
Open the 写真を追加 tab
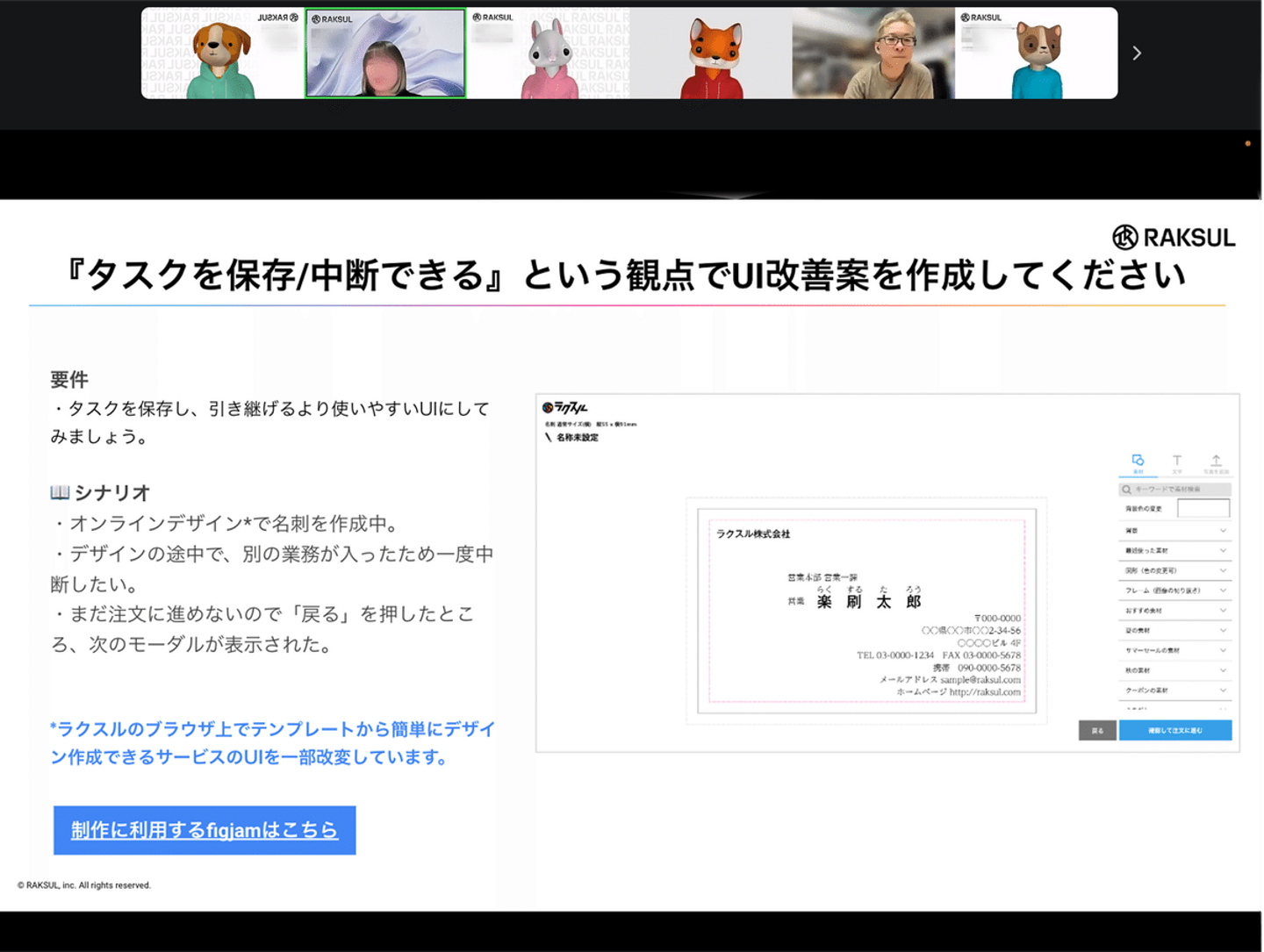click(1216, 463)
